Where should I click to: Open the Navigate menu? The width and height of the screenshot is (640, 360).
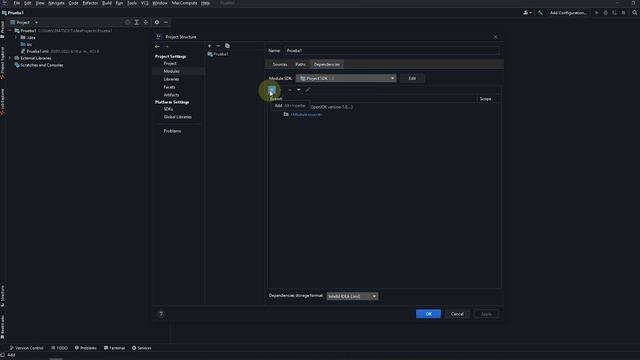[x=56, y=3]
